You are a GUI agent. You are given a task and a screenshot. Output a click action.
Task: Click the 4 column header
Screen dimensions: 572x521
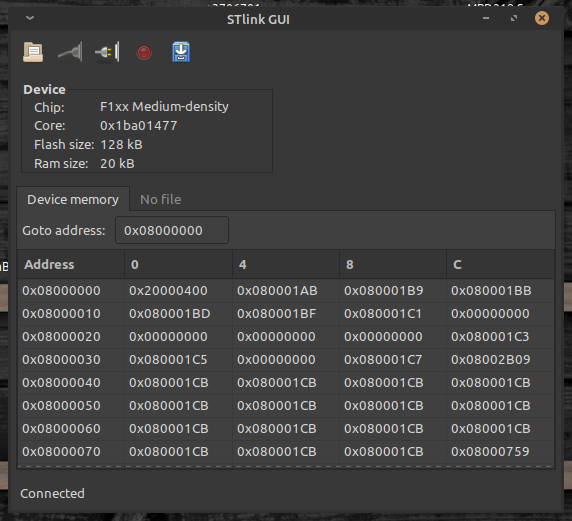[286, 264]
